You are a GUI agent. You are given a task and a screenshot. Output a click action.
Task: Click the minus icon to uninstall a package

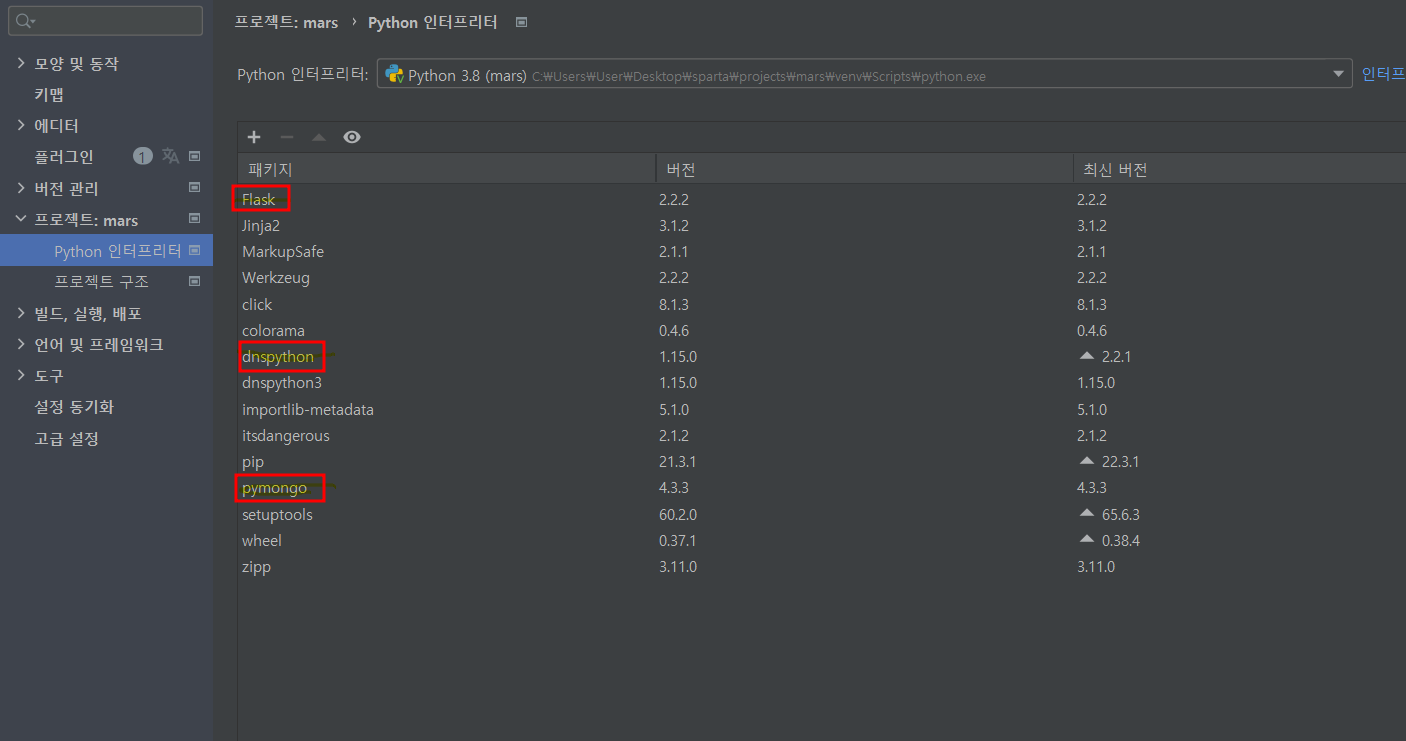click(287, 137)
